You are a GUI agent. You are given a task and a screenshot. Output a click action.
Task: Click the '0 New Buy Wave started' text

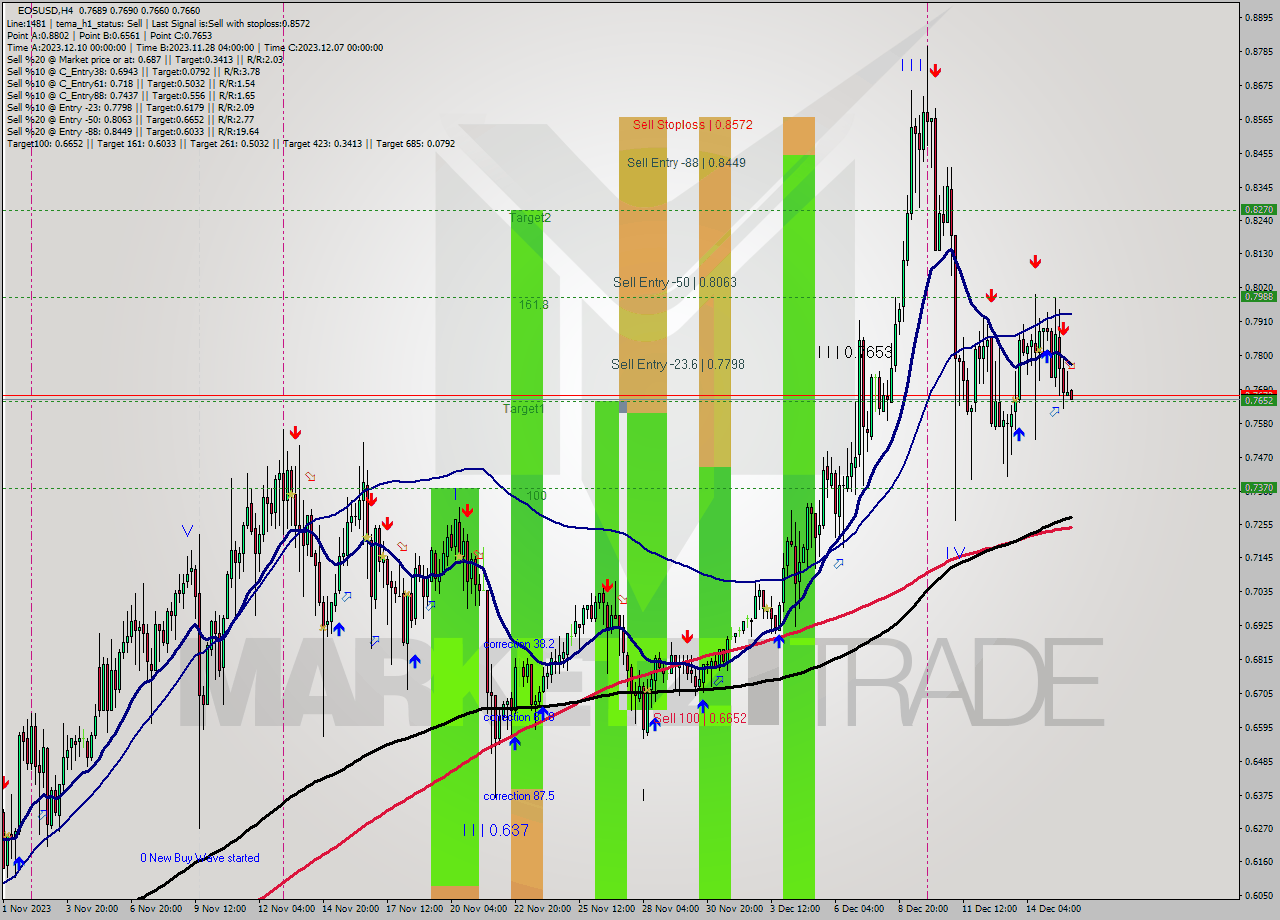(199, 858)
